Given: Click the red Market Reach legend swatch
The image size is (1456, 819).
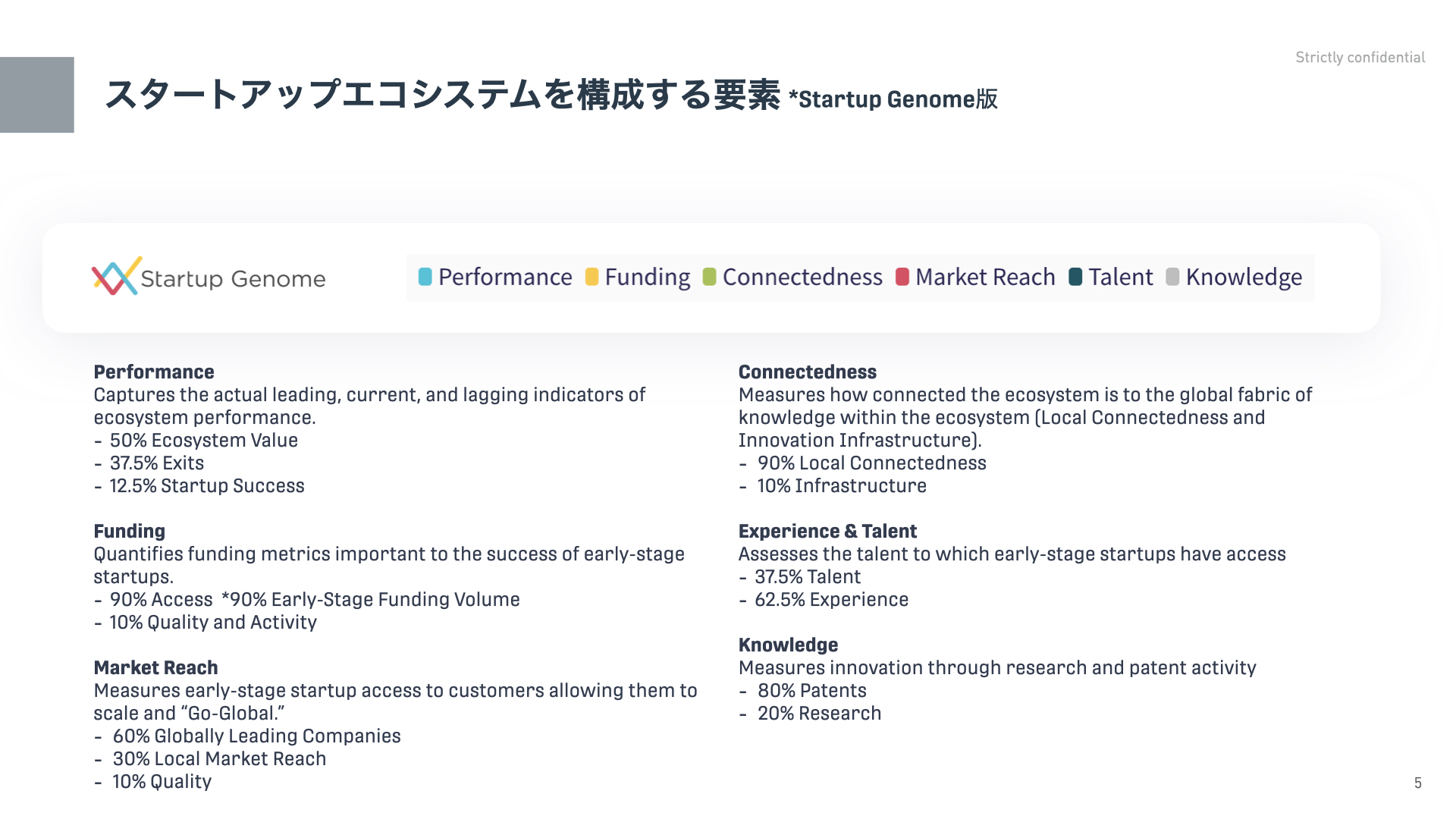Looking at the screenshot, I should point(902,277).
